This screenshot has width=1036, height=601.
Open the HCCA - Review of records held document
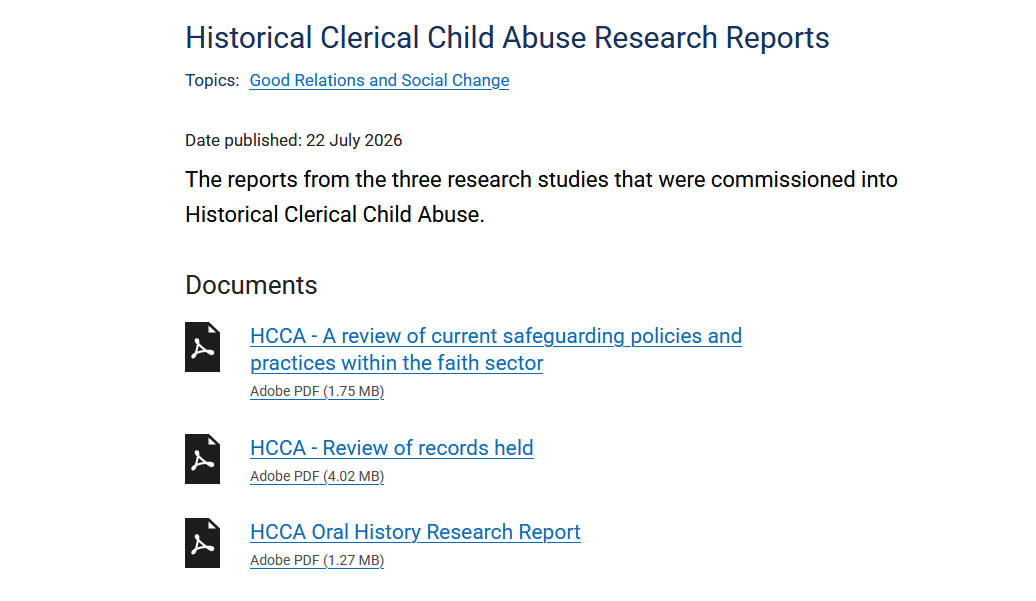(x=392, y=448)
